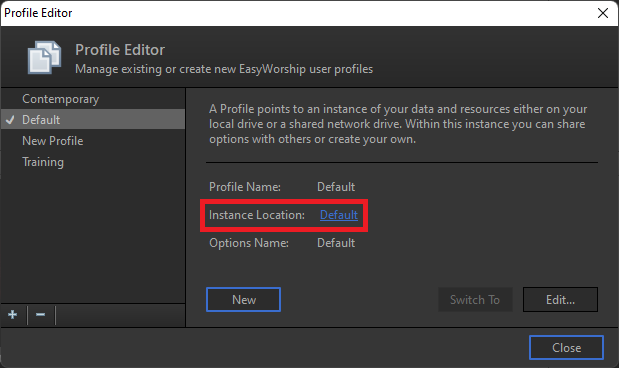Click the Profile Name label

coord(245,187)
